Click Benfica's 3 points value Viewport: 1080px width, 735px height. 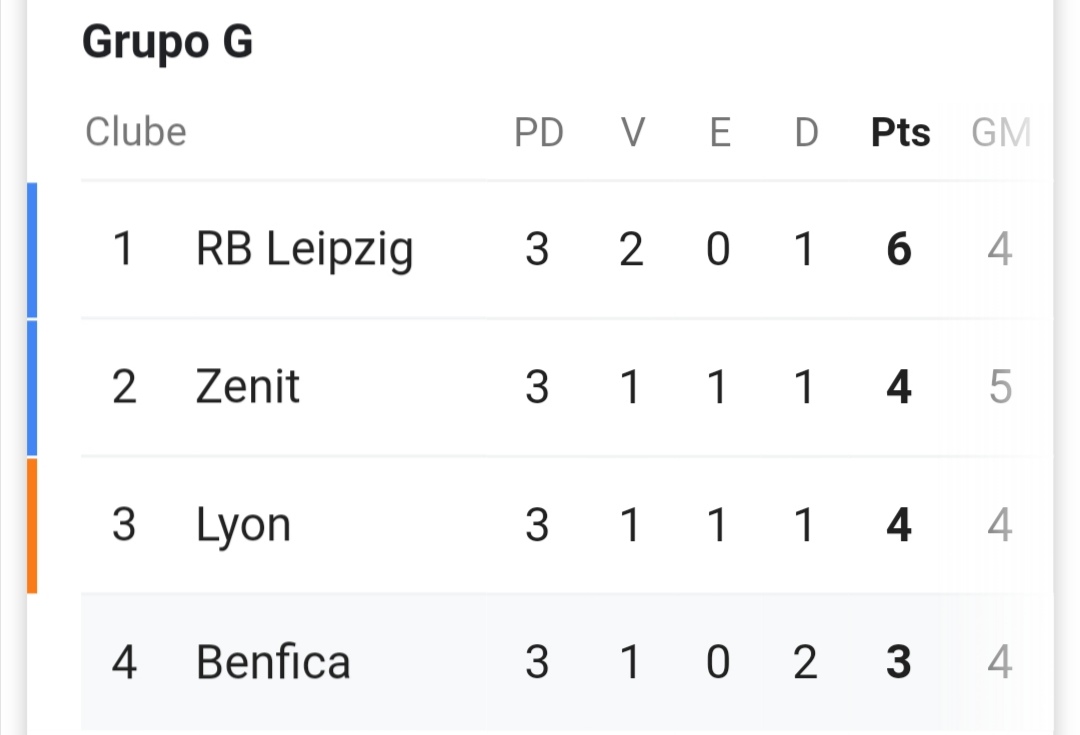coord(899,662)
